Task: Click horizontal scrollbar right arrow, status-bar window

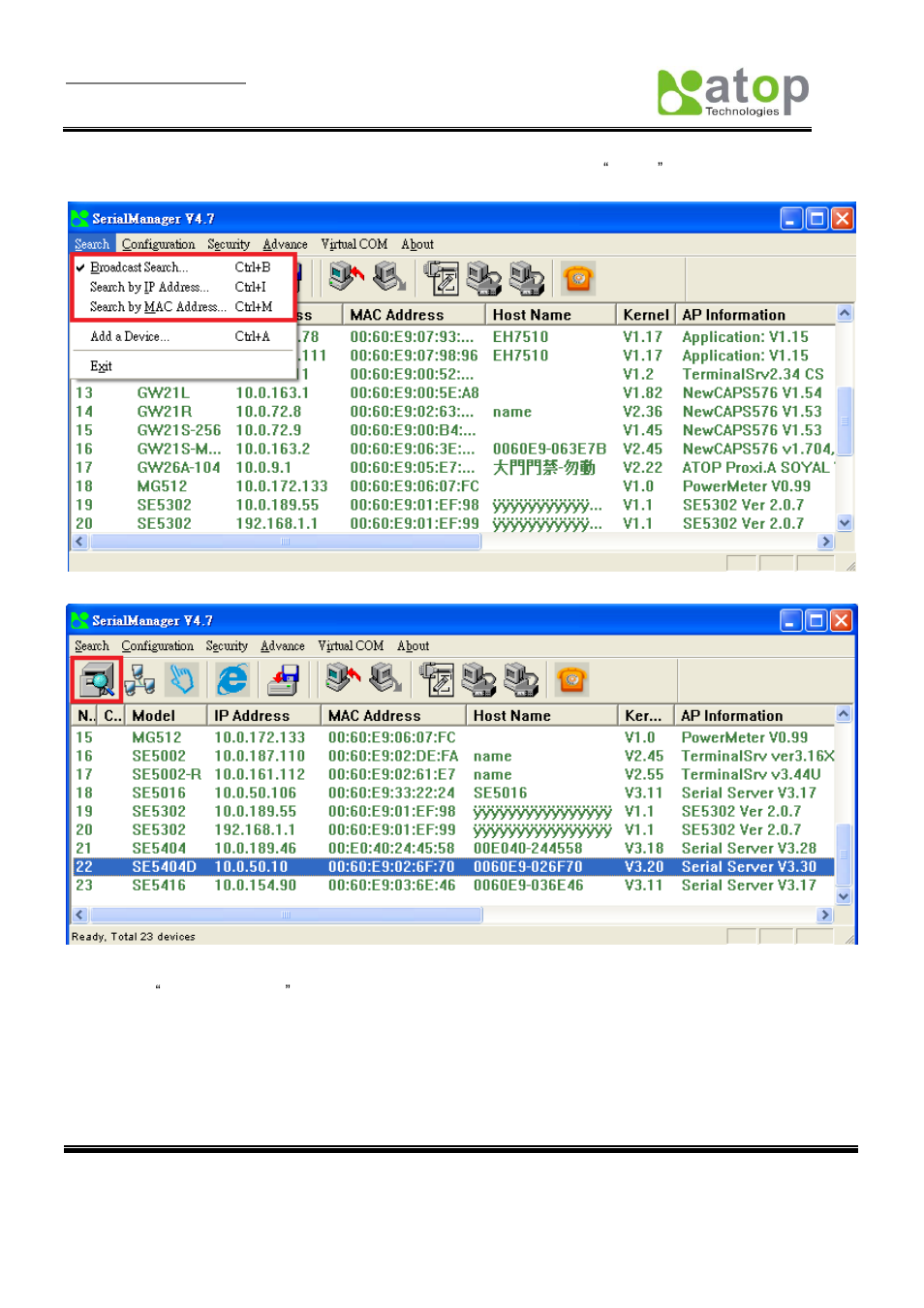Action: pyautogui.click(x=825, y=915)
